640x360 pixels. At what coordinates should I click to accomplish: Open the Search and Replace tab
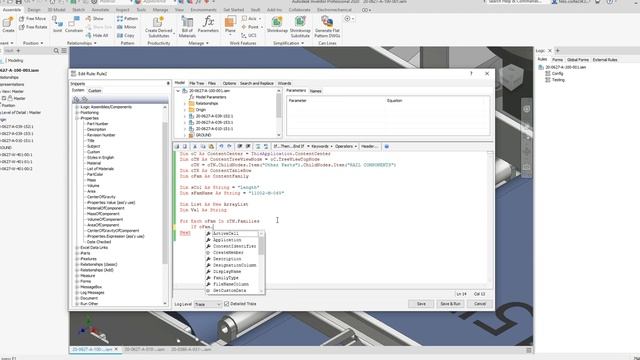pyautogui.click(x=257, y=83)
